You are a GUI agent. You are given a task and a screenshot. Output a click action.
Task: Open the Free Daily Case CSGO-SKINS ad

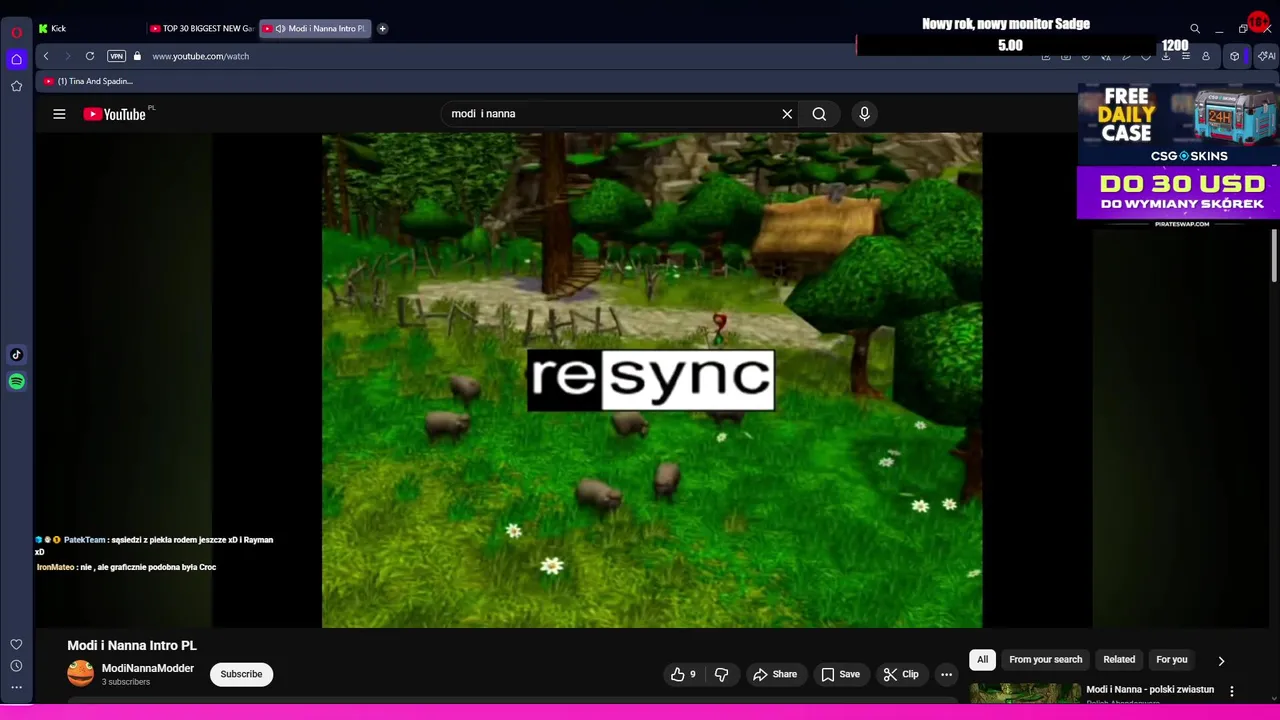(1178, 124)
